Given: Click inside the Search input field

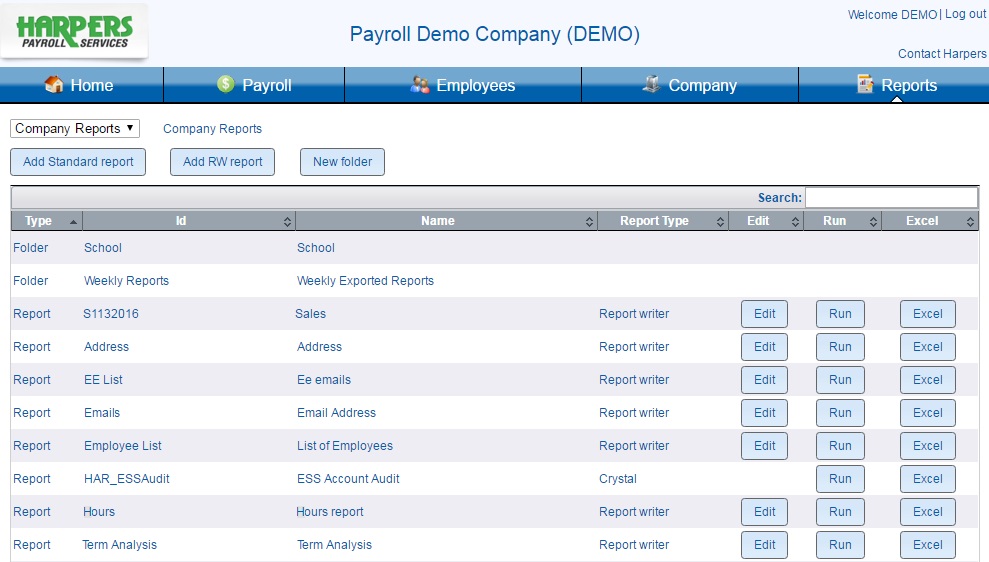Looking at the screenshot, I should click(x=891, y=198).
